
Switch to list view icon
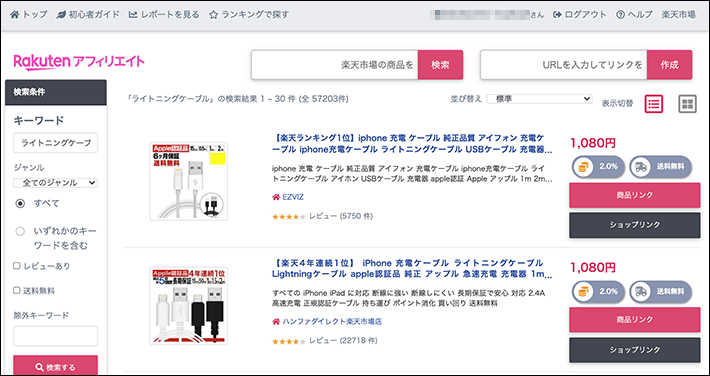tap(653, 104)
